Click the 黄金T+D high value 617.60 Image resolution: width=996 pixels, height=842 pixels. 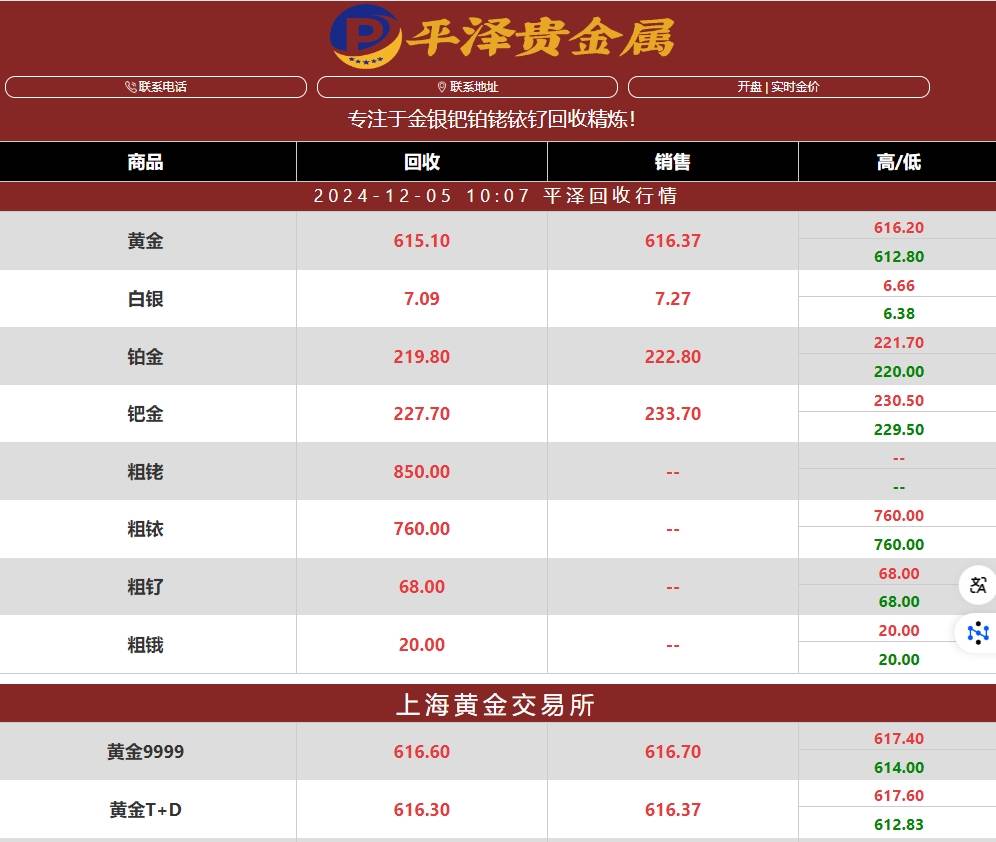(x=899, y=796)
